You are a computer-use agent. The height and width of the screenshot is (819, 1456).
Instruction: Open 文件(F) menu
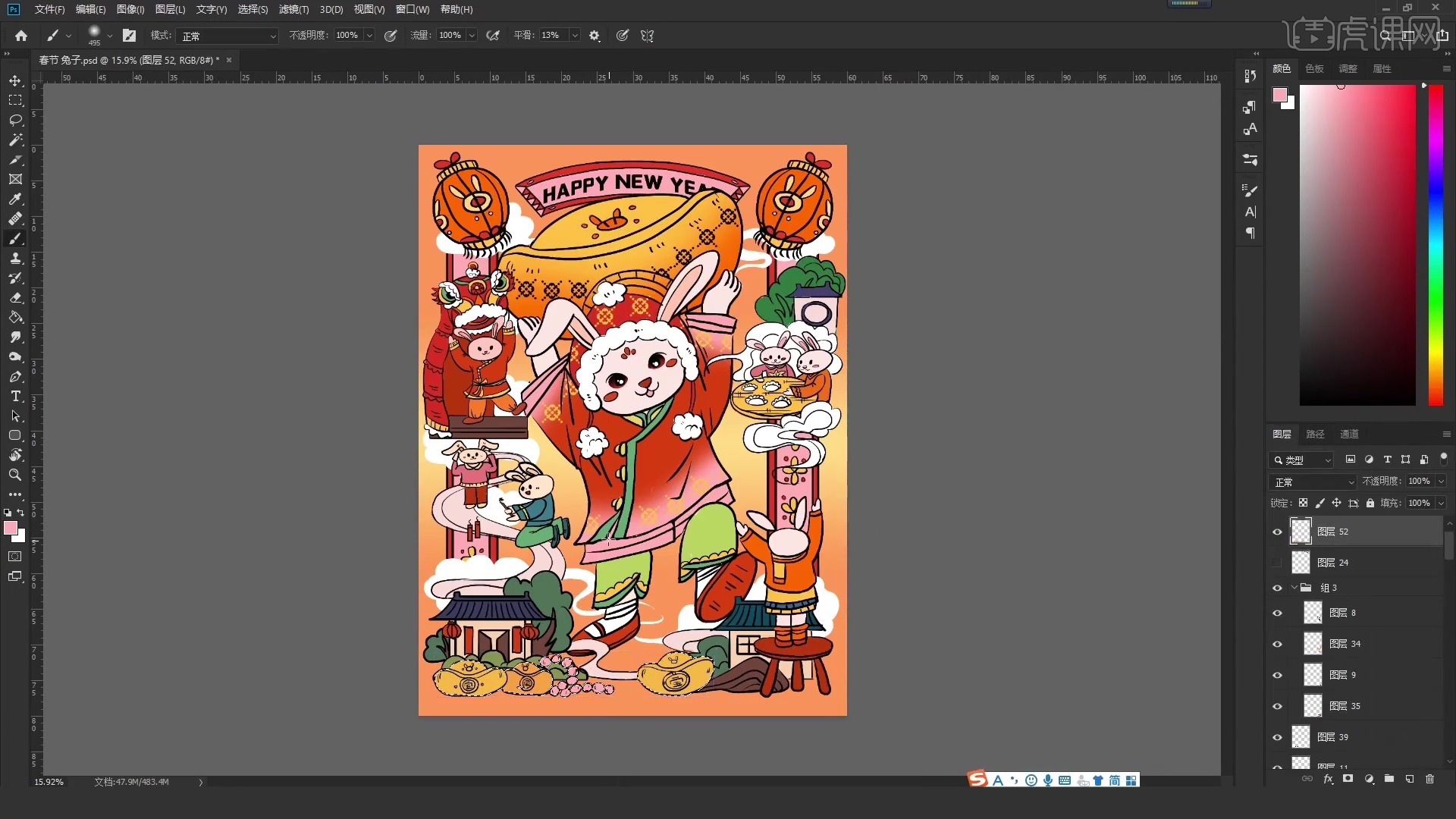point(49,9)
